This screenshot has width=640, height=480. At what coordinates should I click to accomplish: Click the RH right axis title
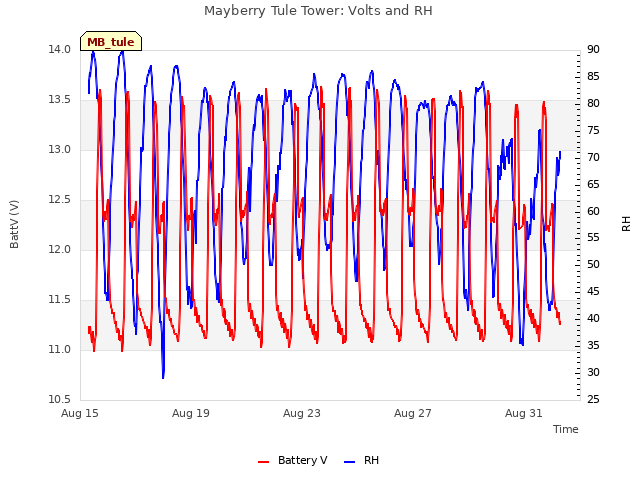coord(626,224)
